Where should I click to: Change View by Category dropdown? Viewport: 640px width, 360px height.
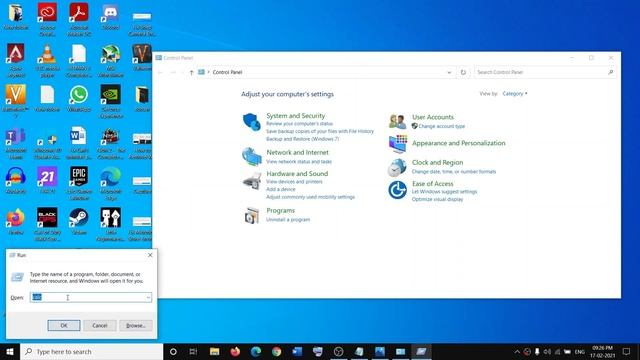click(515, 93)
